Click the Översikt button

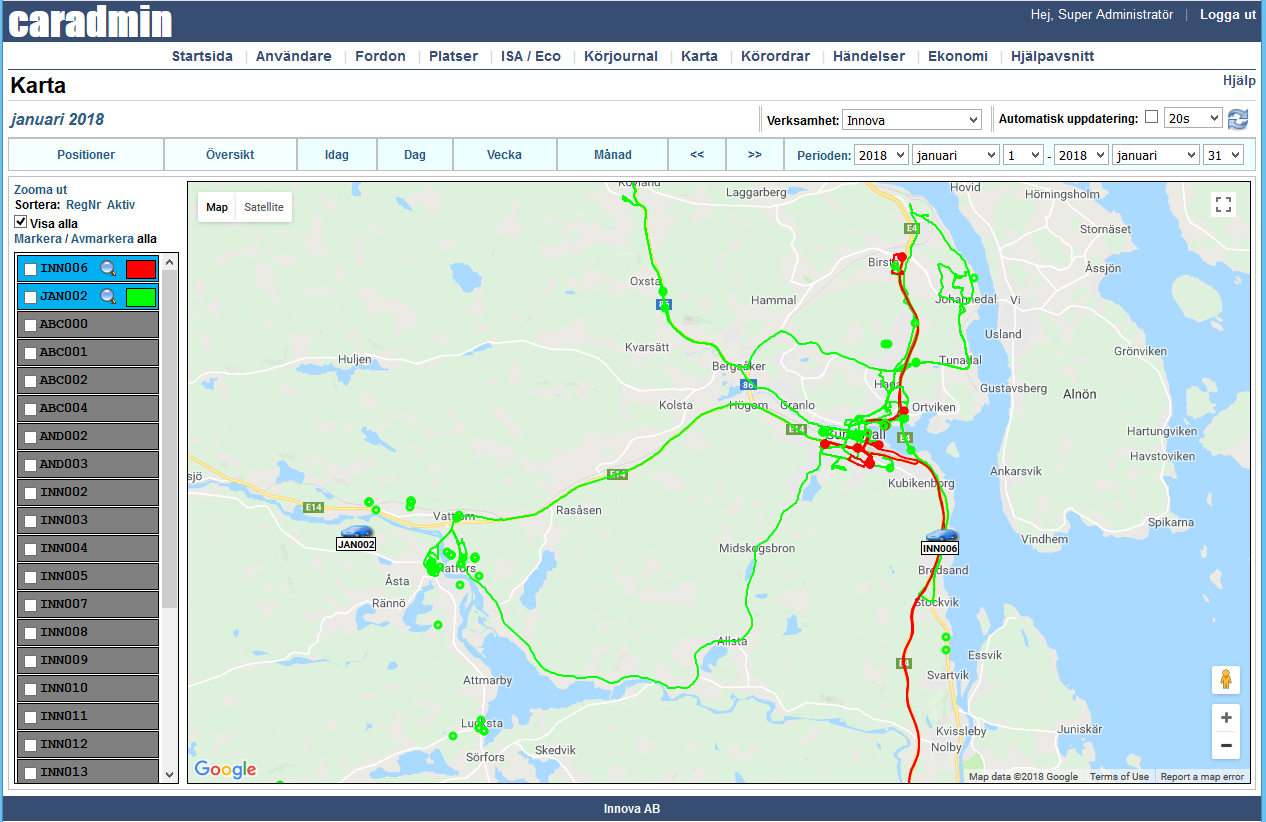tap(230, 155)
